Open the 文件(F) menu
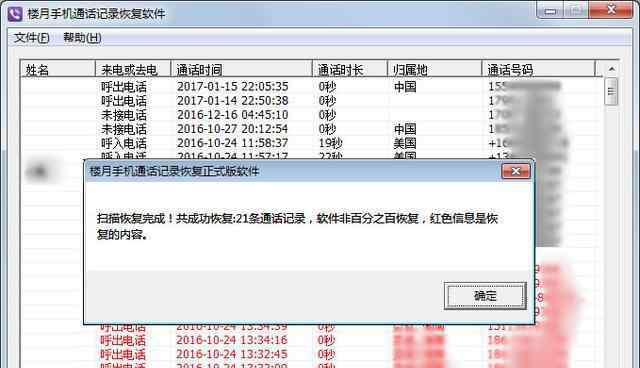Screen dimensions: 640x368 tap(32, 38)
